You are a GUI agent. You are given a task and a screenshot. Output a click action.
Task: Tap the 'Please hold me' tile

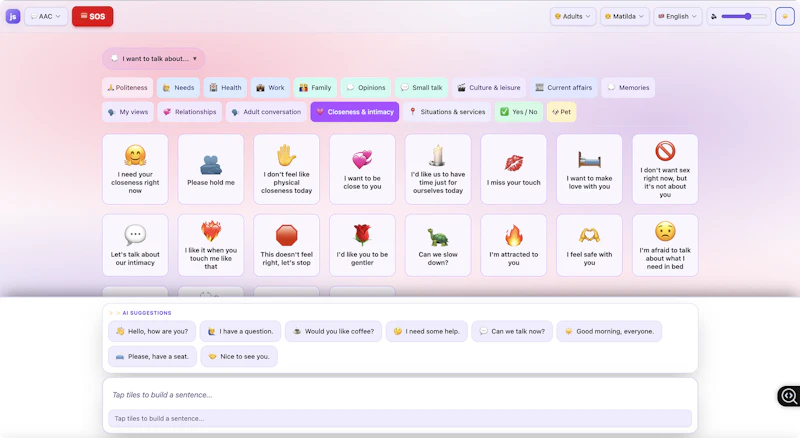[x=211, y=169]
